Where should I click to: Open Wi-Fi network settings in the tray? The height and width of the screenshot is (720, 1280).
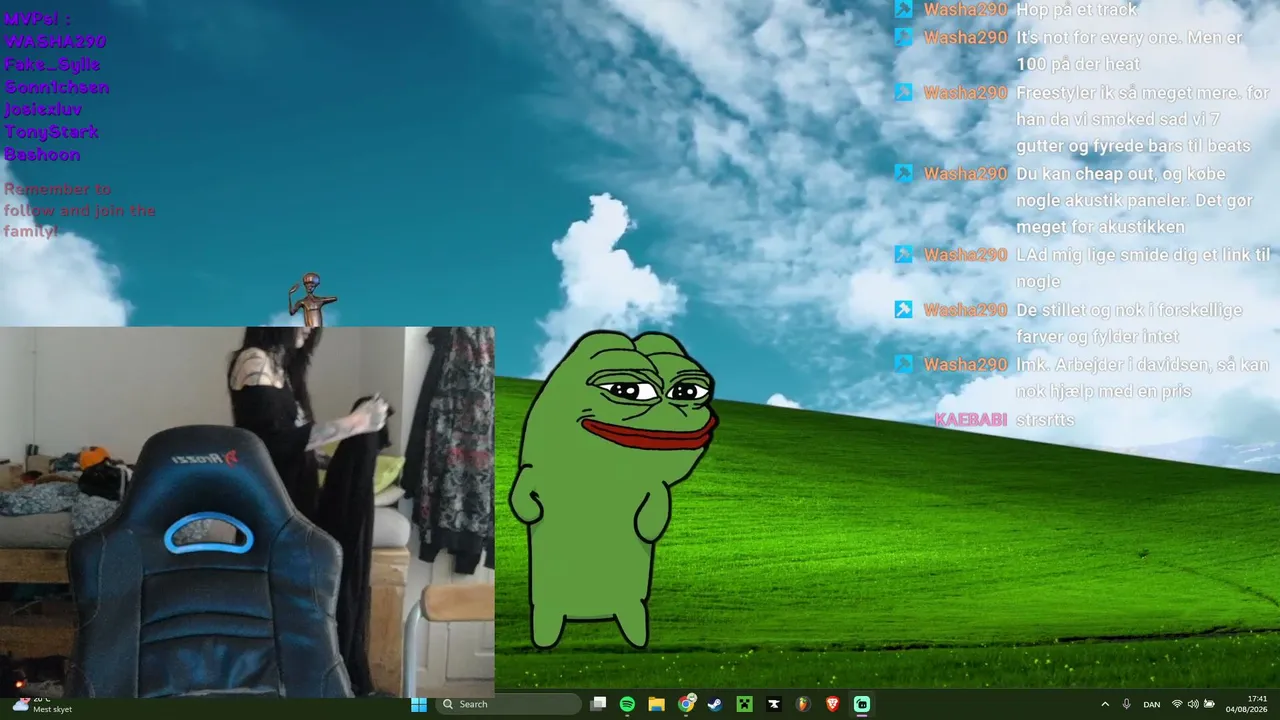(x=1177, y=704)
